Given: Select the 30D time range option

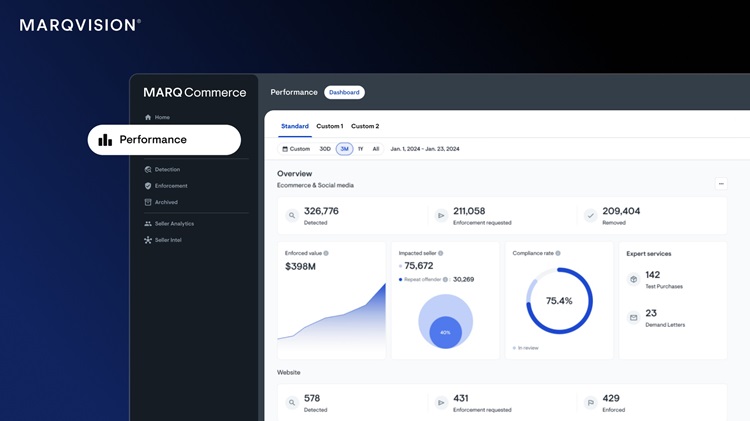Looking at the screenshot, I should (325, 149).
